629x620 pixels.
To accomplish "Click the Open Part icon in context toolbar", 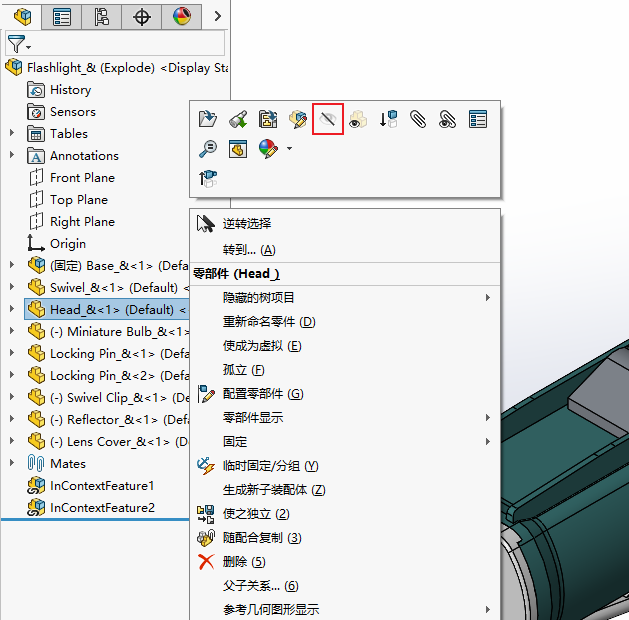I will [208, 120].
